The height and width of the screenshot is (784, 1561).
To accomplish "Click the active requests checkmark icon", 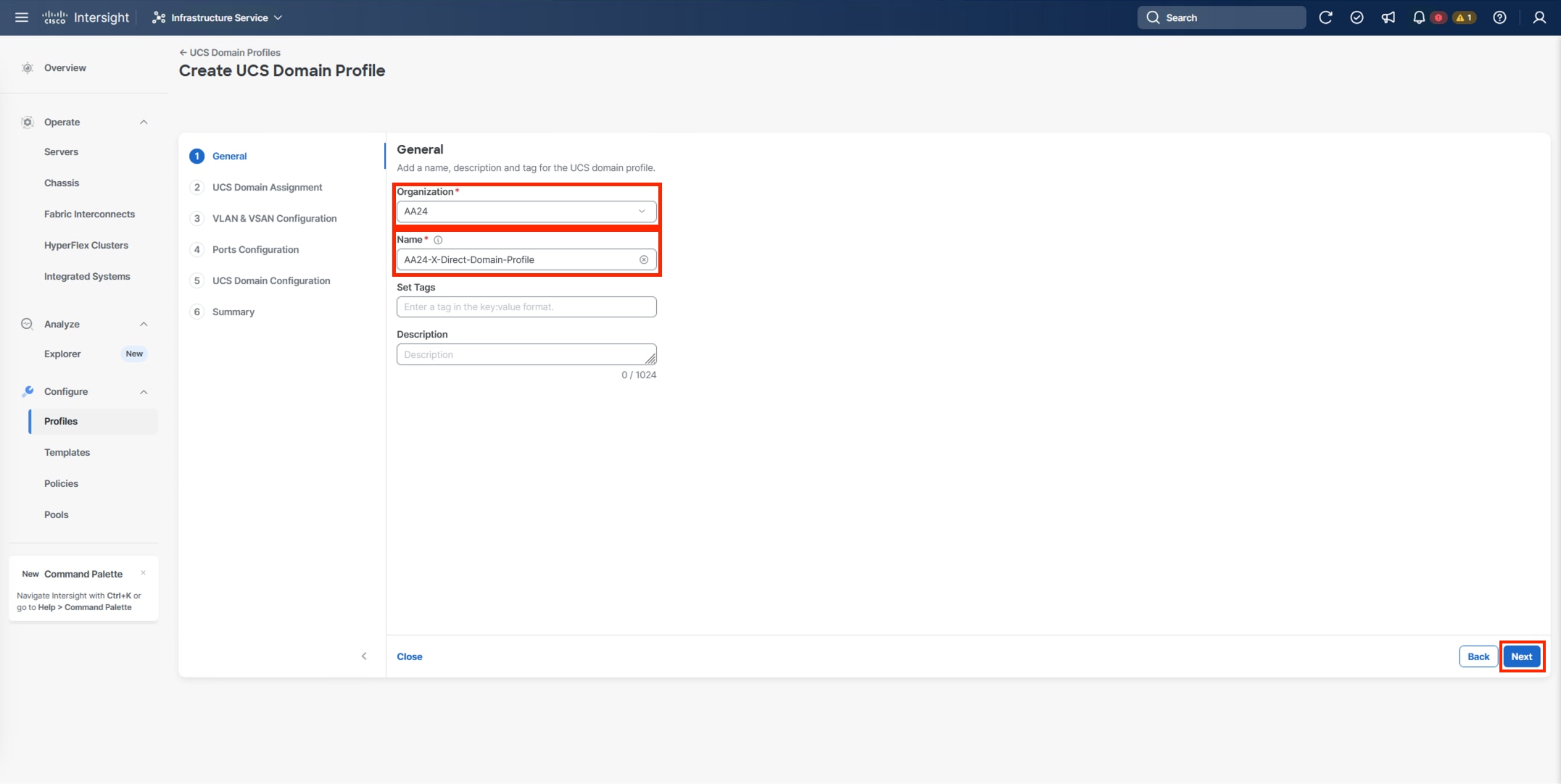I will [x=1357, y=17].
